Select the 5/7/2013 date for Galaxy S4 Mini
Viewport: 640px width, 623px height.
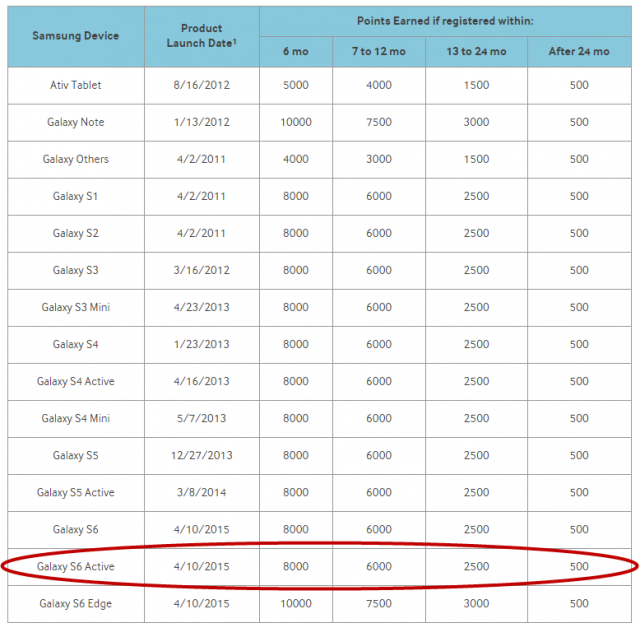[201, 418]
